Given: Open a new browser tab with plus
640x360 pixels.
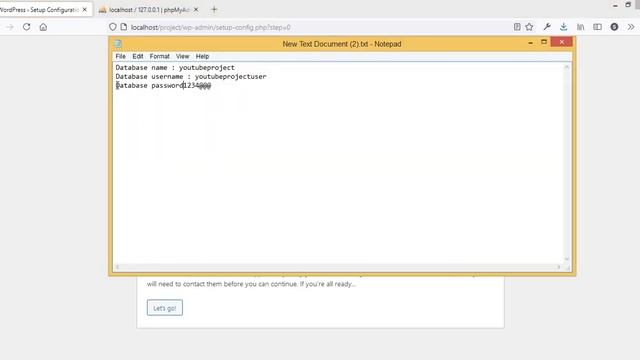Looking at the screenshot, I should pyautogui.click(x=214, y=9).
